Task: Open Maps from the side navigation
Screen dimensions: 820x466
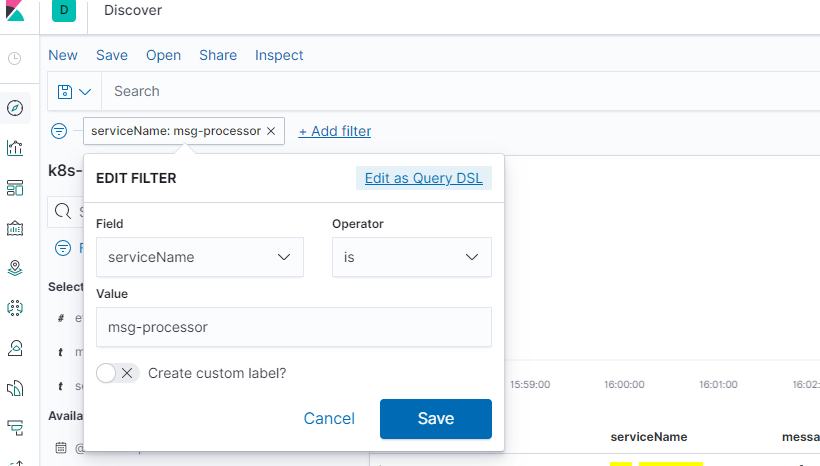Action: [15, 268]
